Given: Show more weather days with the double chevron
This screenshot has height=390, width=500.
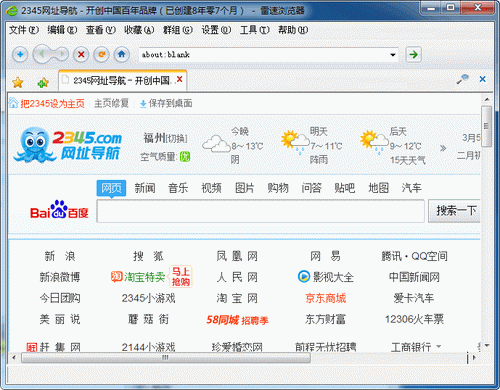Looking at the screenshot, I should click(x=443, y=148).
